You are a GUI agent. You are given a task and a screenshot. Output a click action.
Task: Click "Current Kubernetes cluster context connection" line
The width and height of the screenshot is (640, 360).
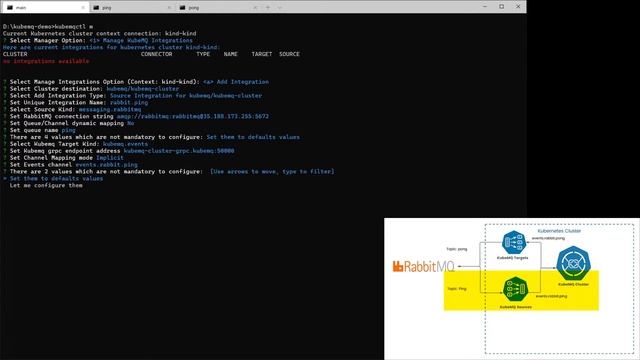(99, 33)
